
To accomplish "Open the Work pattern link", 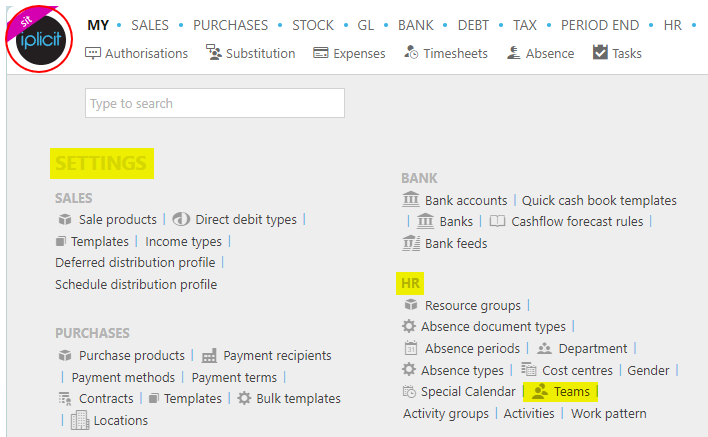I will click(608, 414).
